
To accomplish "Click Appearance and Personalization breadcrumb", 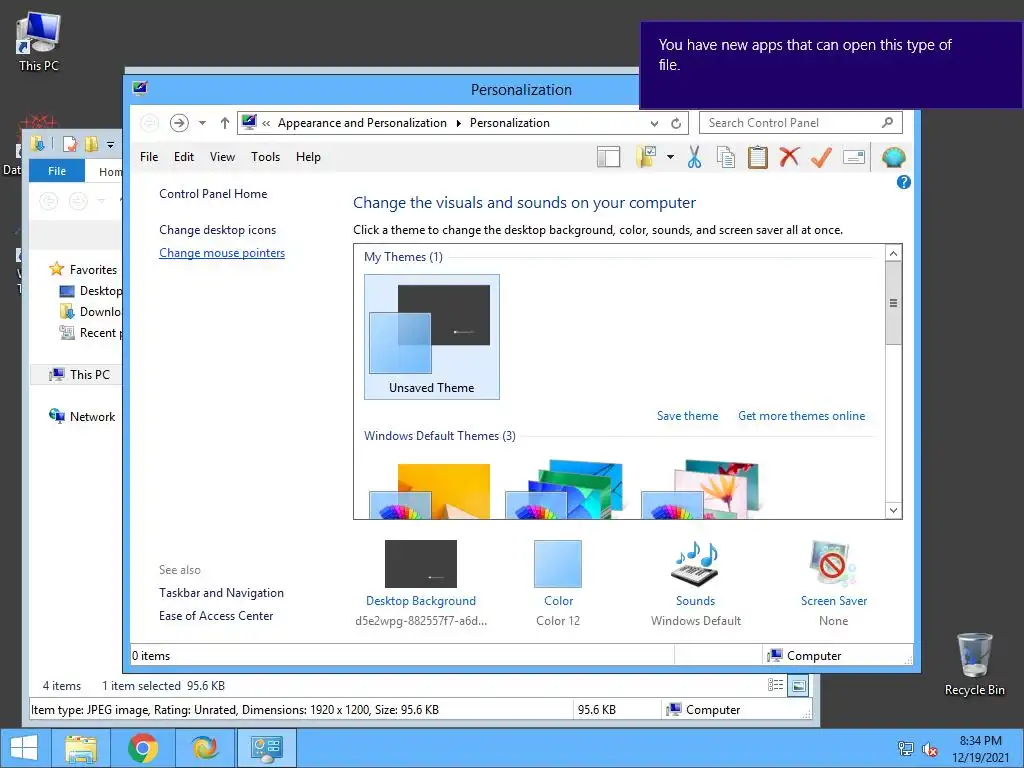I will pos(362,123).
